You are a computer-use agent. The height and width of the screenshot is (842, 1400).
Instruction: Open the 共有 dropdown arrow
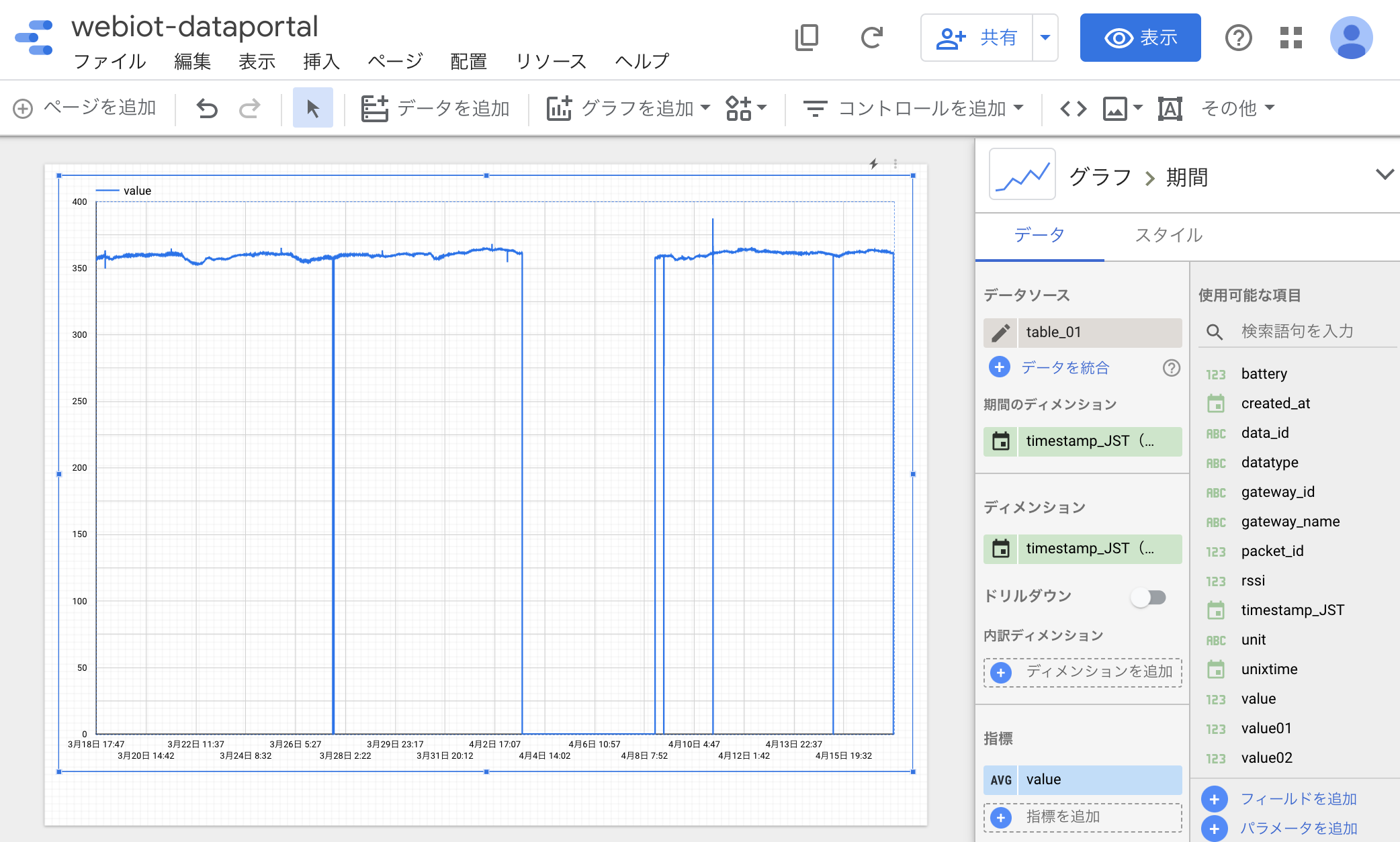click(x=1045, y=38)
